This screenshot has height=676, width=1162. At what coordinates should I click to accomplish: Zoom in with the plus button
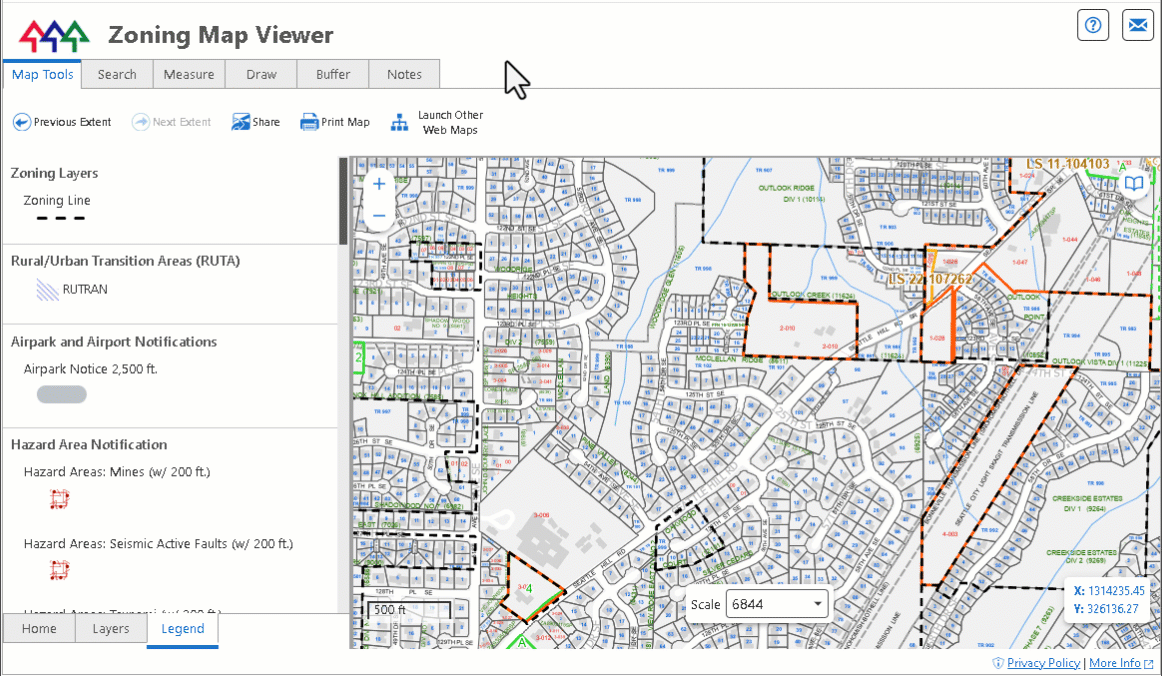pyautogui.click(x=379, y=184)
